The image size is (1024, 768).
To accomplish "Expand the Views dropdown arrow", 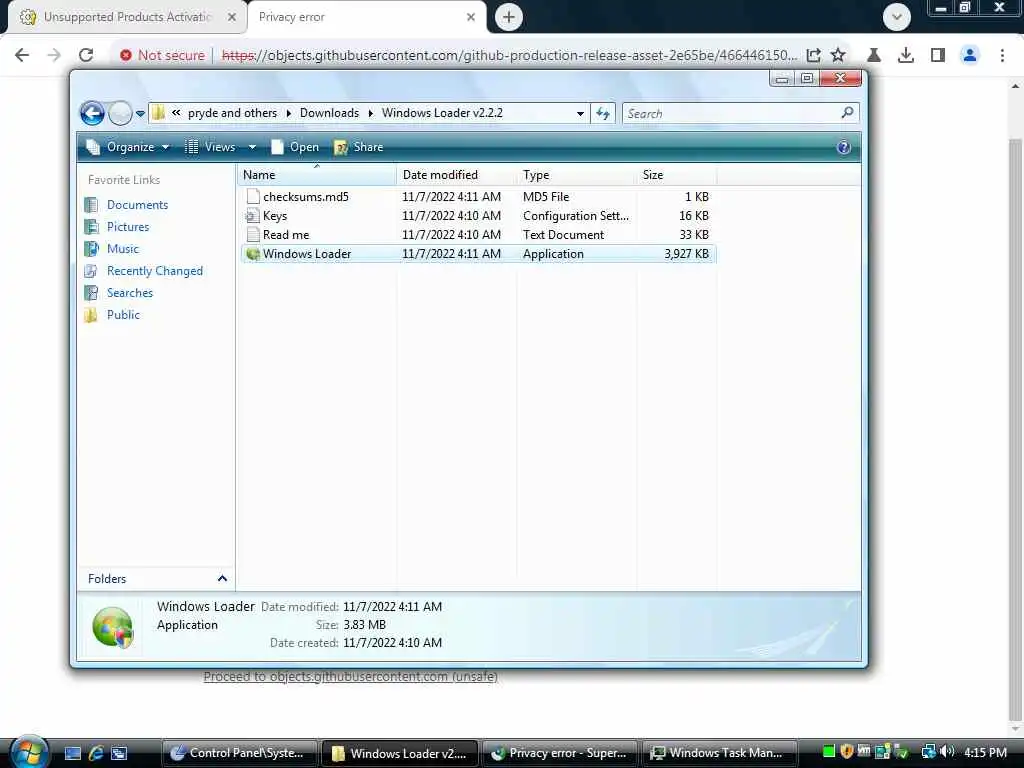I will pyautogui.click(x=252, y=147).
